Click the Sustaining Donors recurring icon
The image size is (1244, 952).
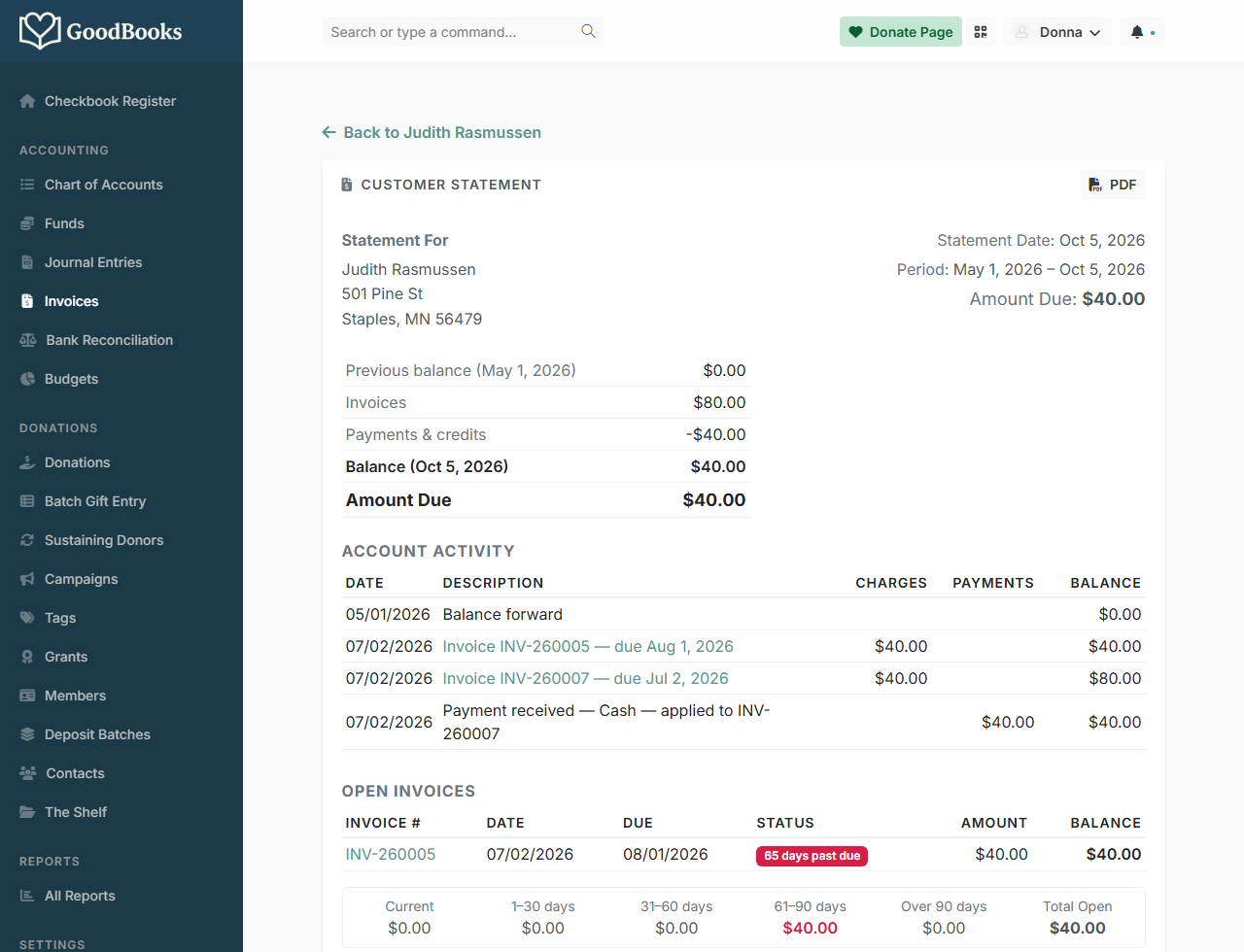(27, 540)
